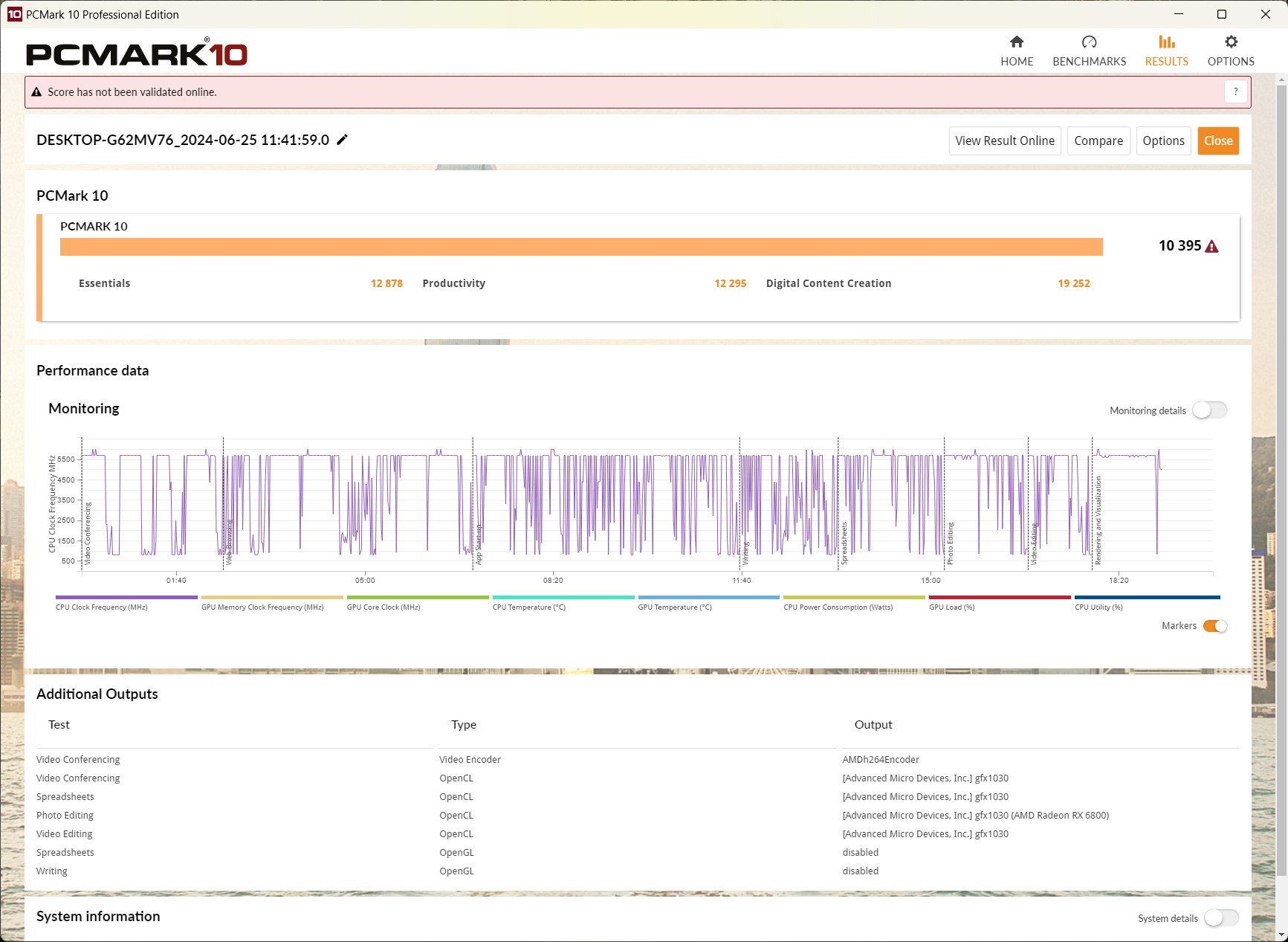The image size is (1288, 942).
Task: Click the Compare button
Action: (1098, 141)
